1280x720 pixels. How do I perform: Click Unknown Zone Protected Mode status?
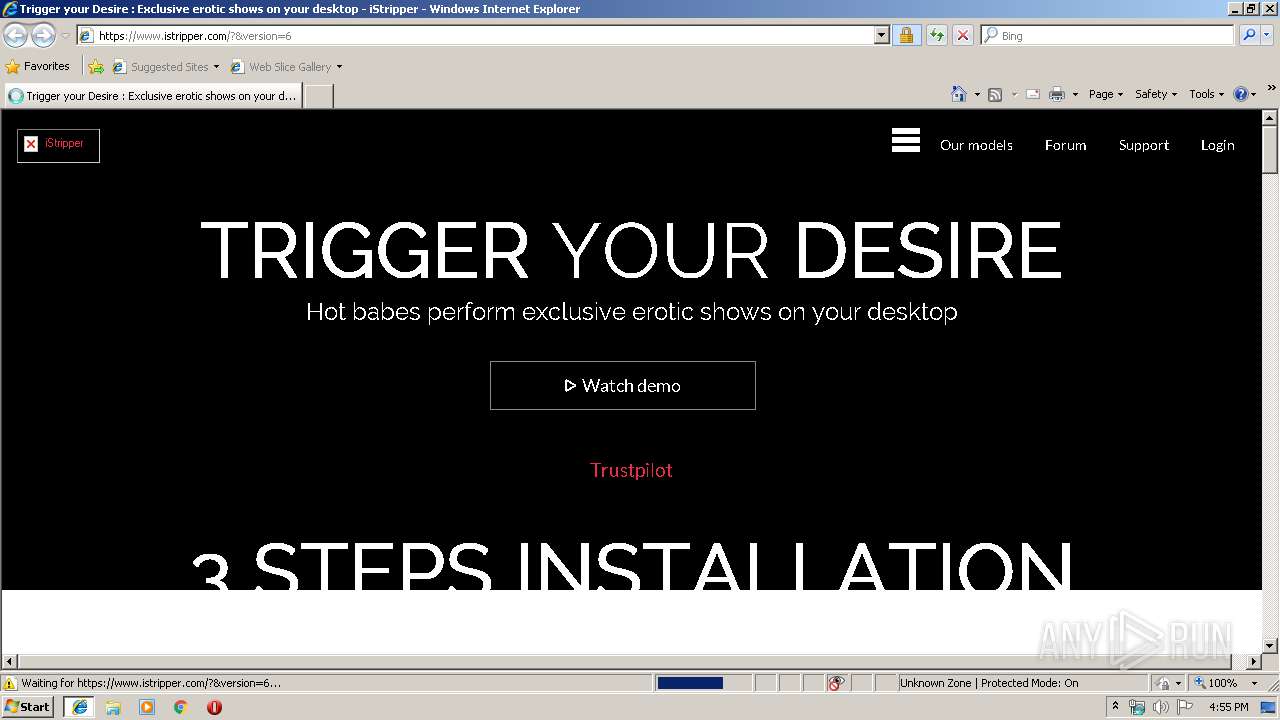988,683
